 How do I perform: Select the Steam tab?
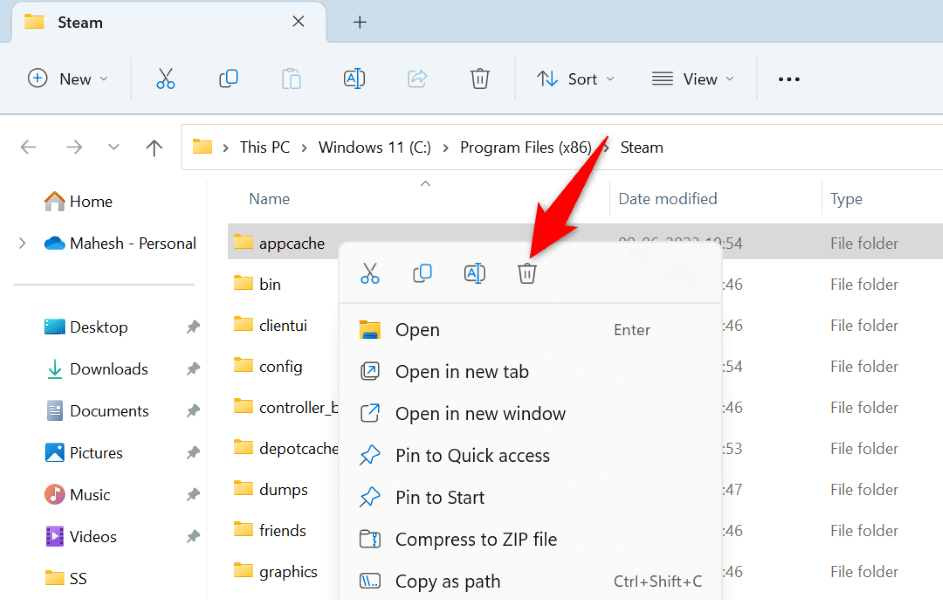[168, 22]
